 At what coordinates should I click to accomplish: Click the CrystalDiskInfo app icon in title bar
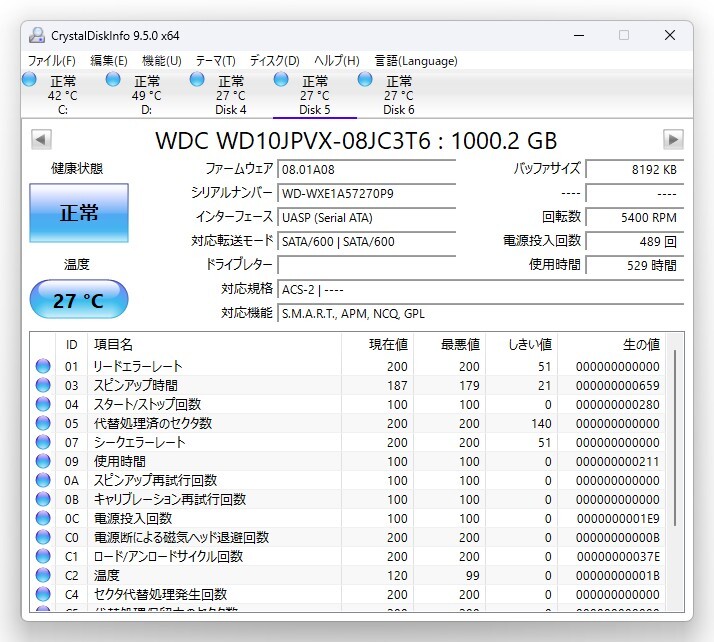click(37, 36)
